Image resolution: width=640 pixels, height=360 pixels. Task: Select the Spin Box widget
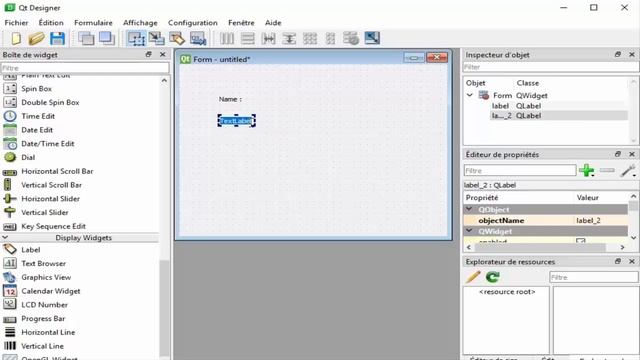37,89
